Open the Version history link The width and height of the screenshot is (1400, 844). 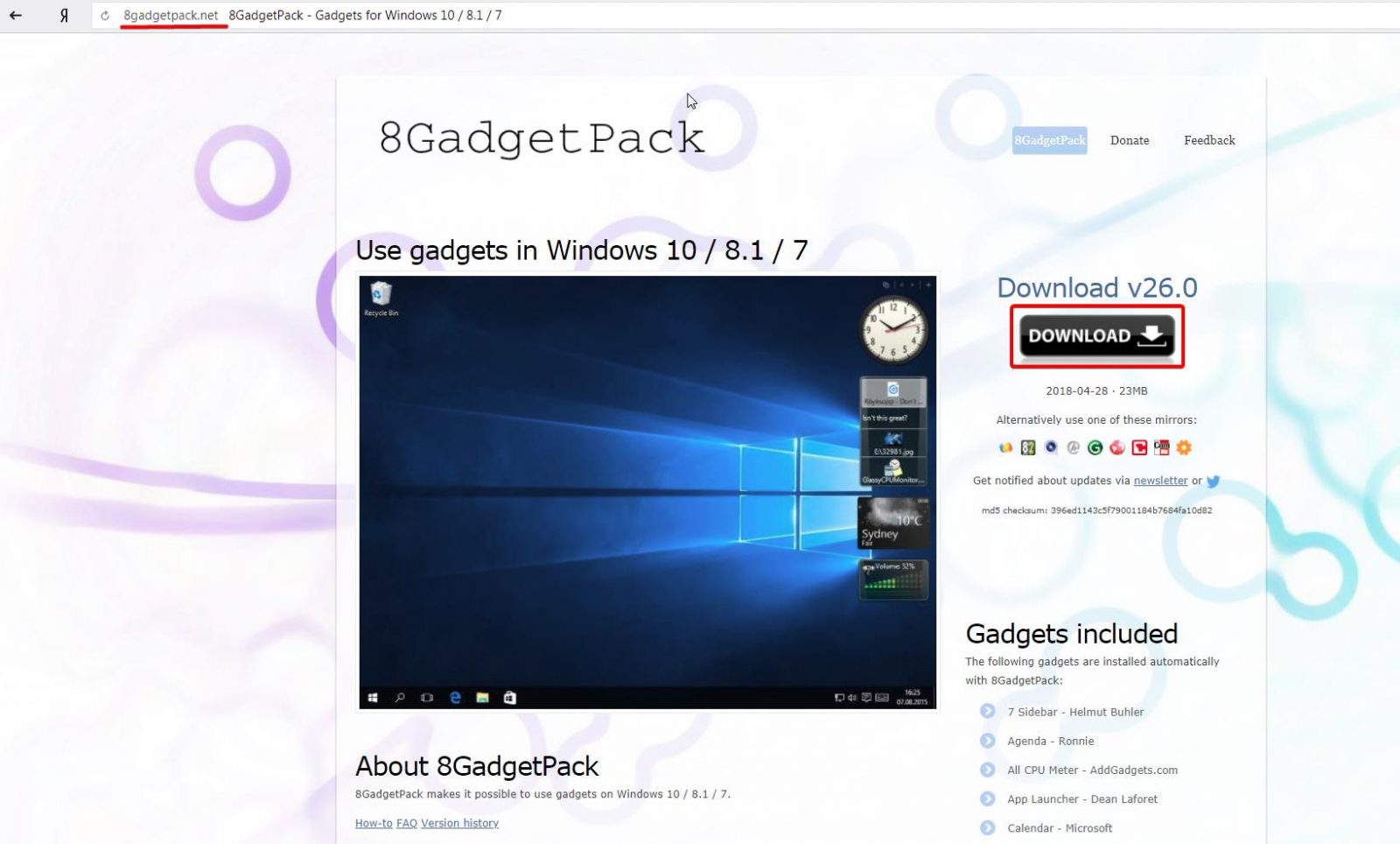click(x=459, y=823)
